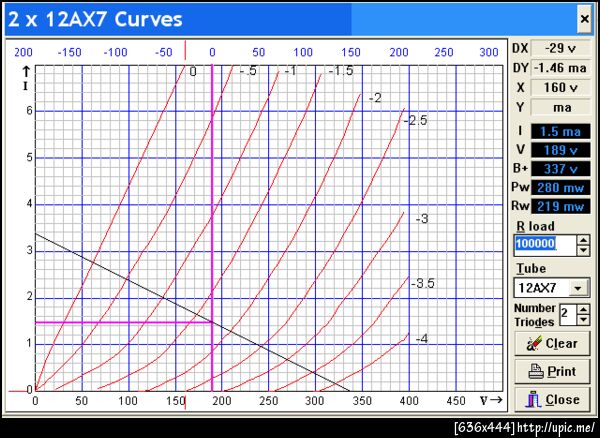Close the window with title bar X
600x438 pixels.
coord(584,19)
